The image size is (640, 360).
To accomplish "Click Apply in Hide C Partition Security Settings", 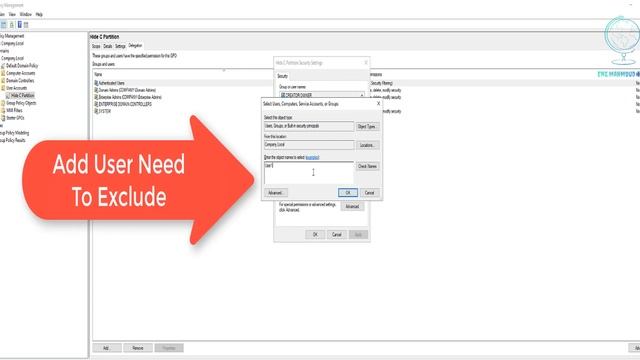I will [358, 235].
